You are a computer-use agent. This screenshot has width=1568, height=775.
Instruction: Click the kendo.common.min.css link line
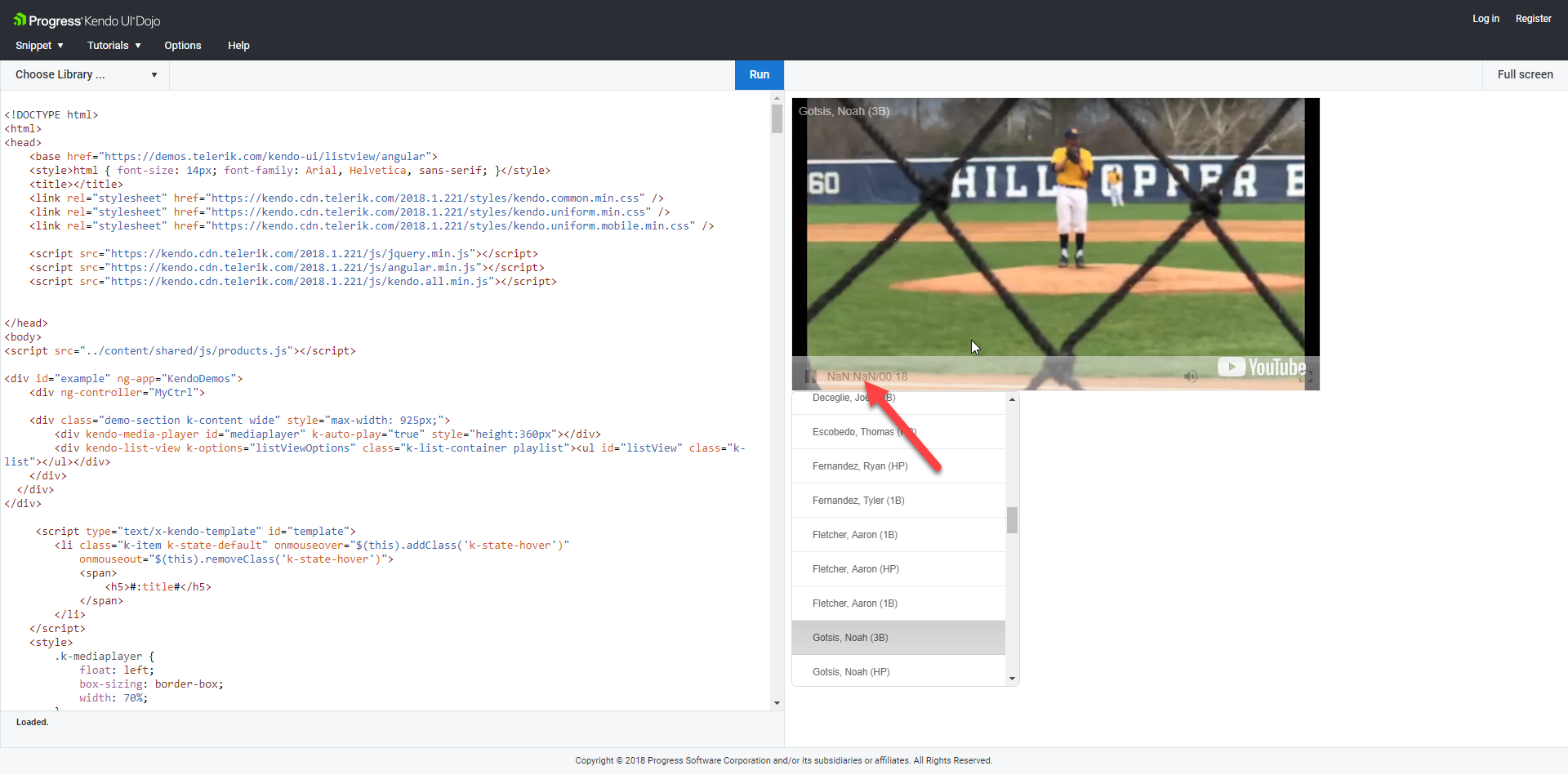347,198
